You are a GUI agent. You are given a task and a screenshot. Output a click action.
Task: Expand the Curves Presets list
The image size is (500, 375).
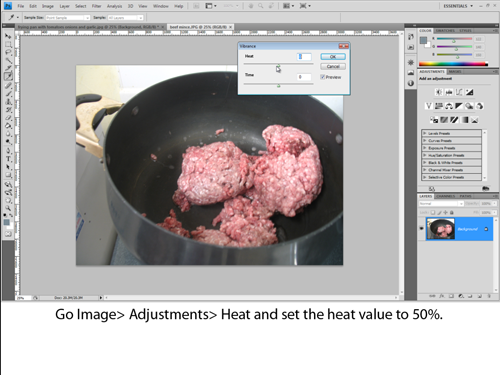click(x=452, y=141)
